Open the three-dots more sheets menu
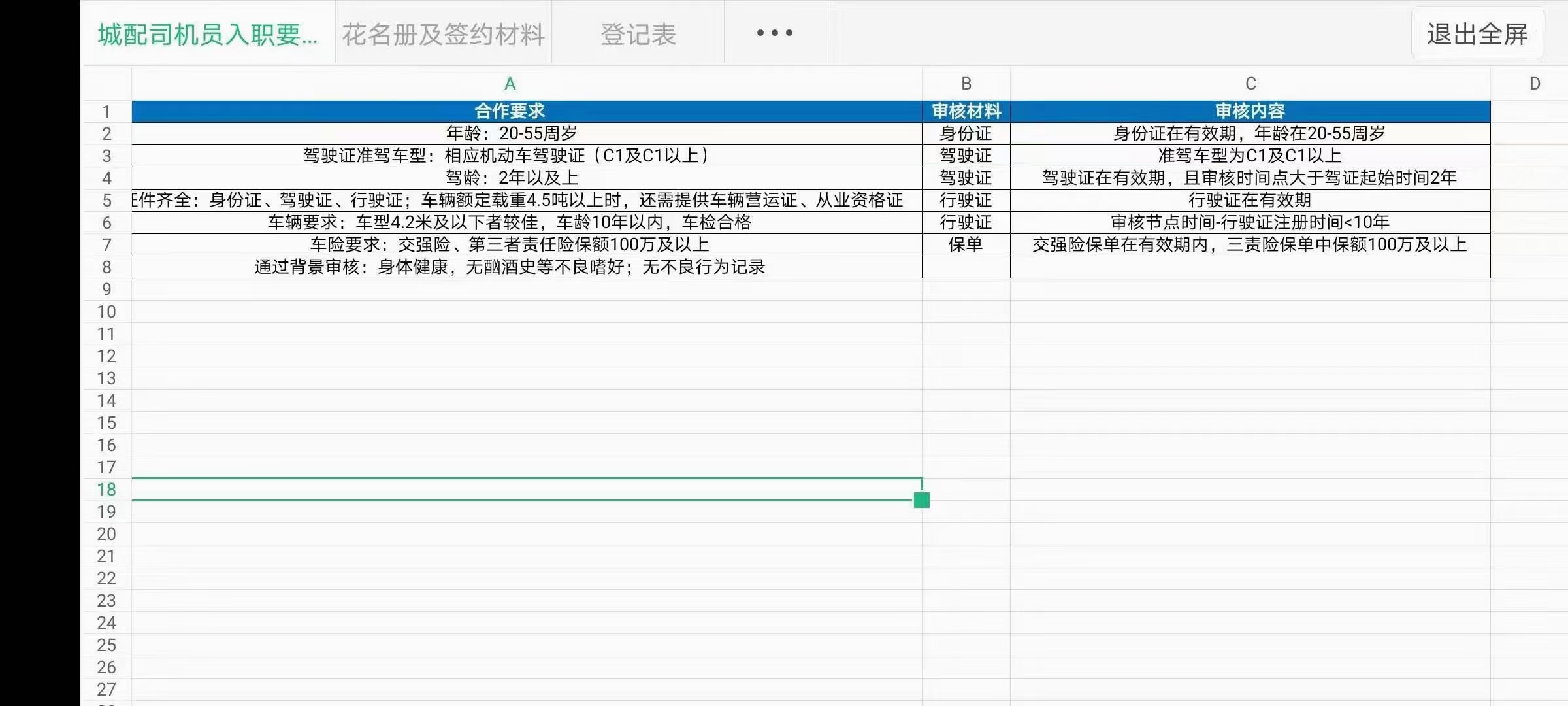 pos(775,33)
